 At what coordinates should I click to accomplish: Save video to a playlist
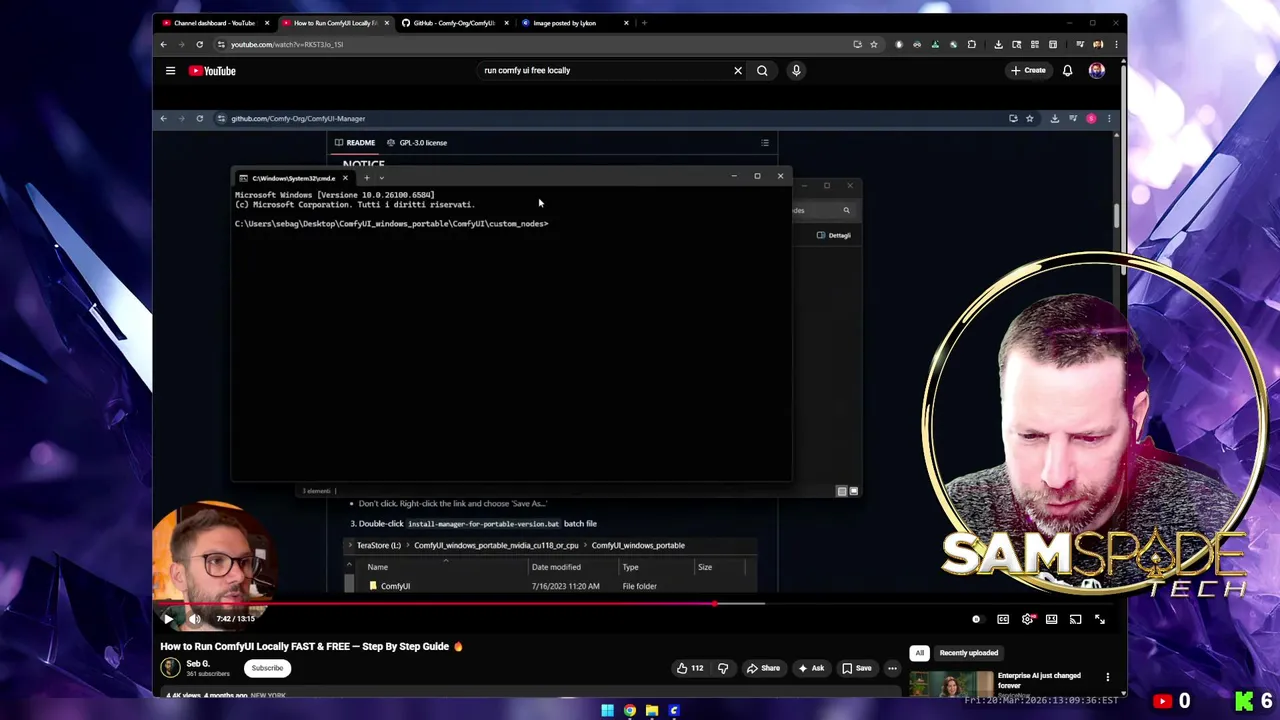click(856, 668)
